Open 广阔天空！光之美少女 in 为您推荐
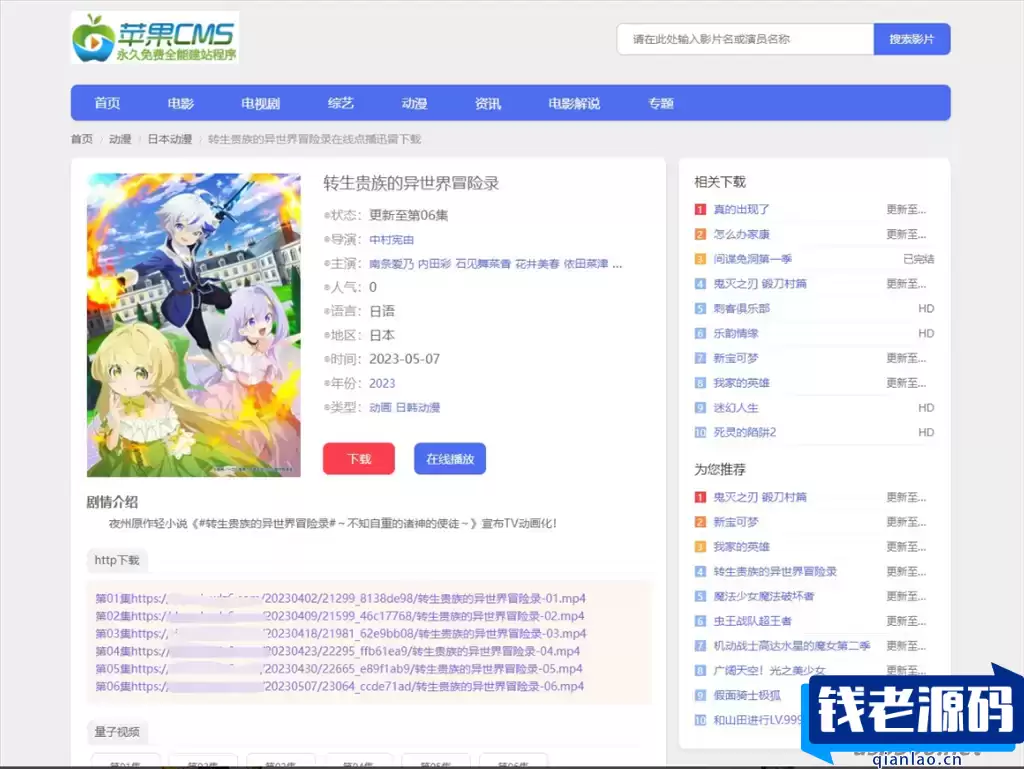The height and width of the screenshot is (769, 1024). pos(769,670)
